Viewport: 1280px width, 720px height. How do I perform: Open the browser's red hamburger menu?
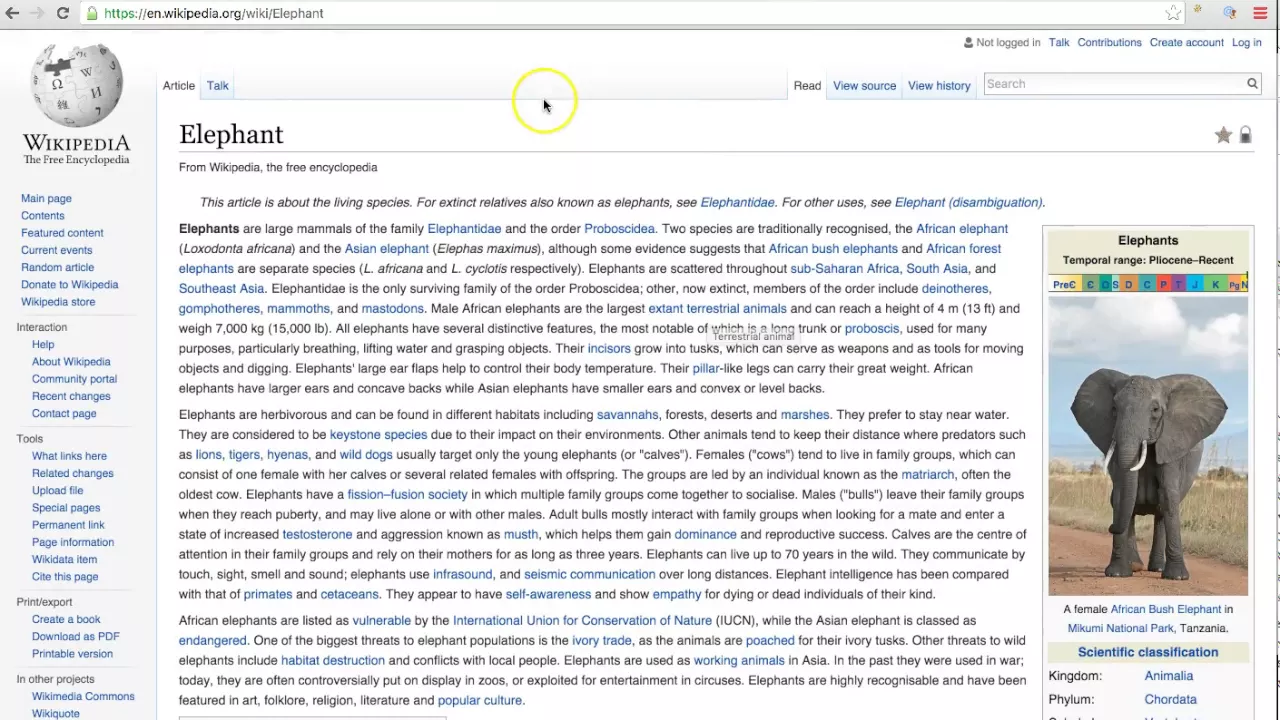[x=1260, y=13]
